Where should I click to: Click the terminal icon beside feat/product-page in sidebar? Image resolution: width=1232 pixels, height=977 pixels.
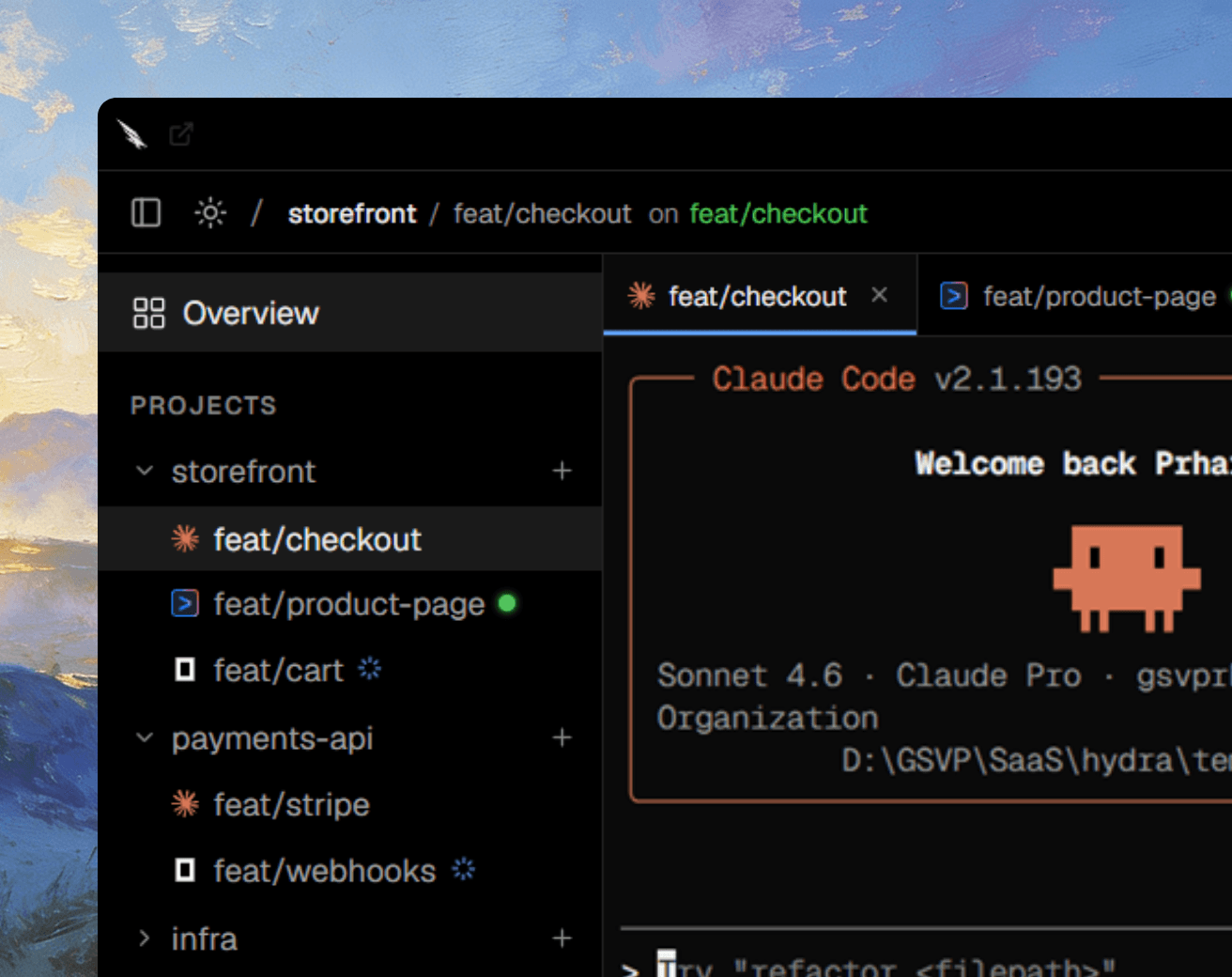tap(185, 603)
